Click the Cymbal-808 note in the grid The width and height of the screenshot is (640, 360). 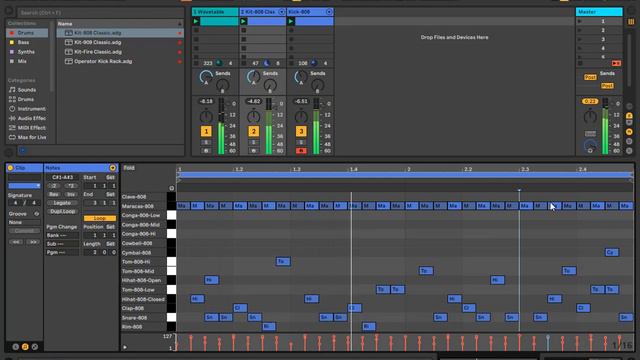point(611,252)
